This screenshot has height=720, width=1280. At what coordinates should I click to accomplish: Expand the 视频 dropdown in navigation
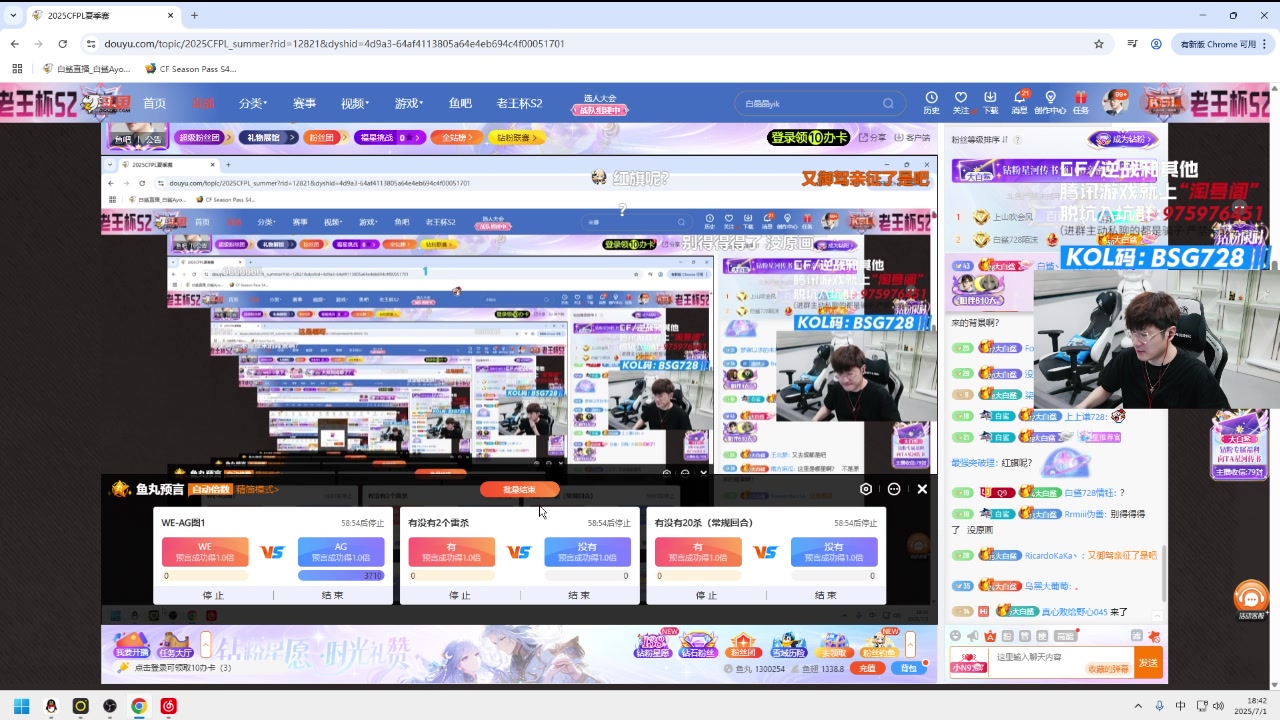[x=355, y=103]
